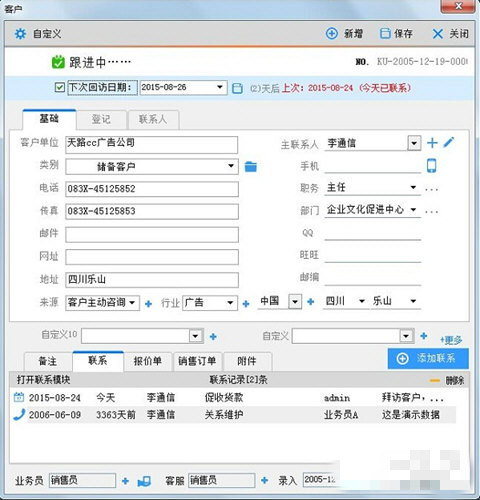Click into the 传真 field
The height and width of the screenshot is (500, 480).
(x=152, y=211)
